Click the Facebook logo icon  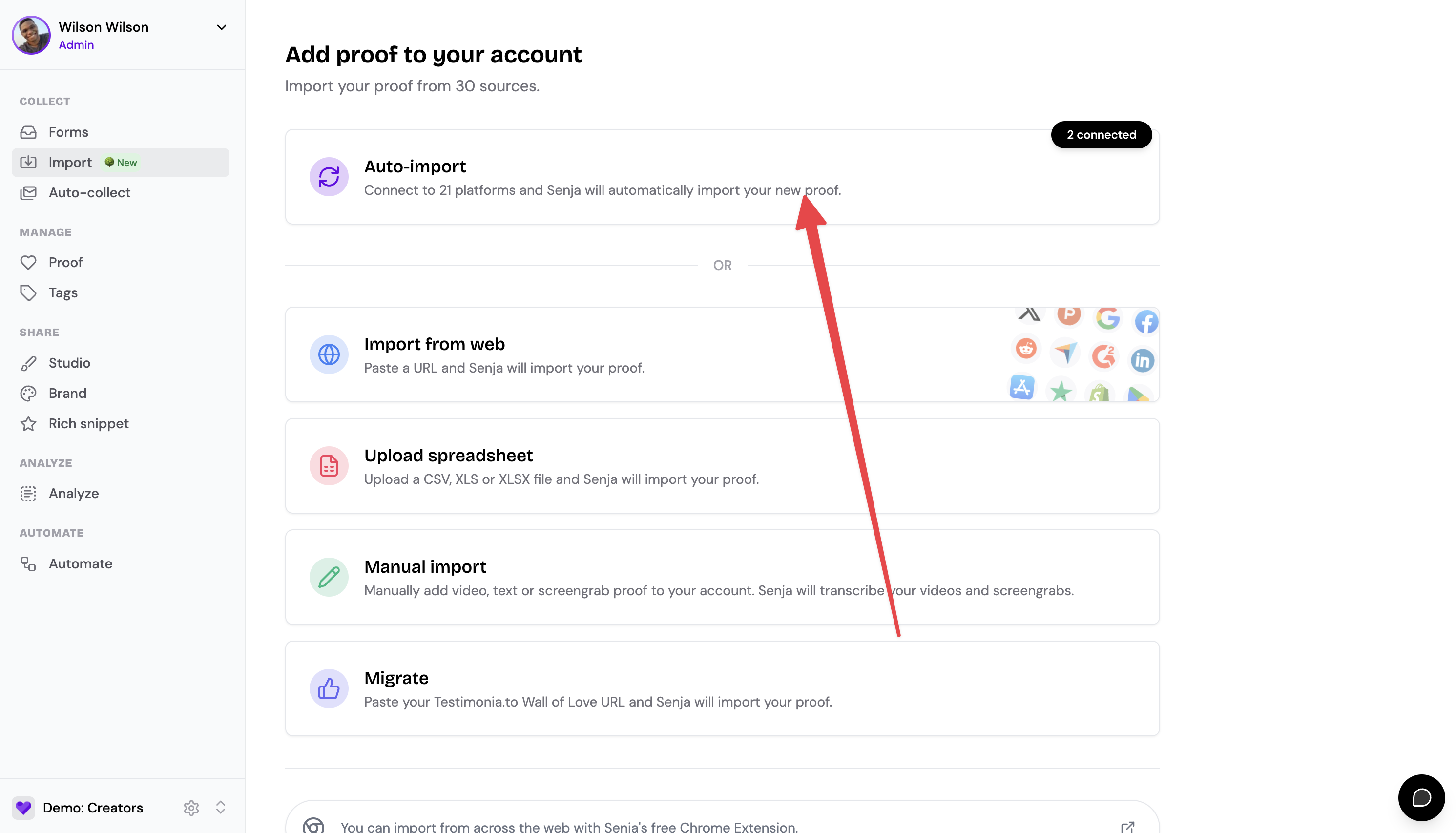click(1146, 322)
